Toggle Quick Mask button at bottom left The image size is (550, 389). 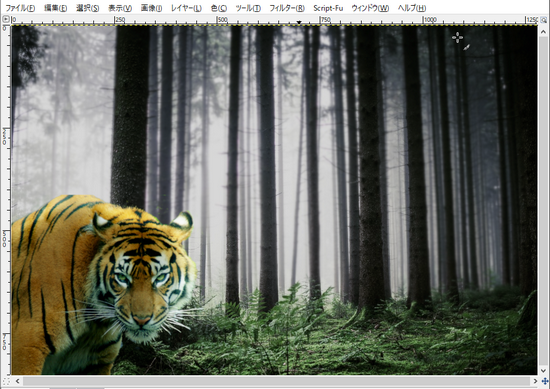pos(6,381)
